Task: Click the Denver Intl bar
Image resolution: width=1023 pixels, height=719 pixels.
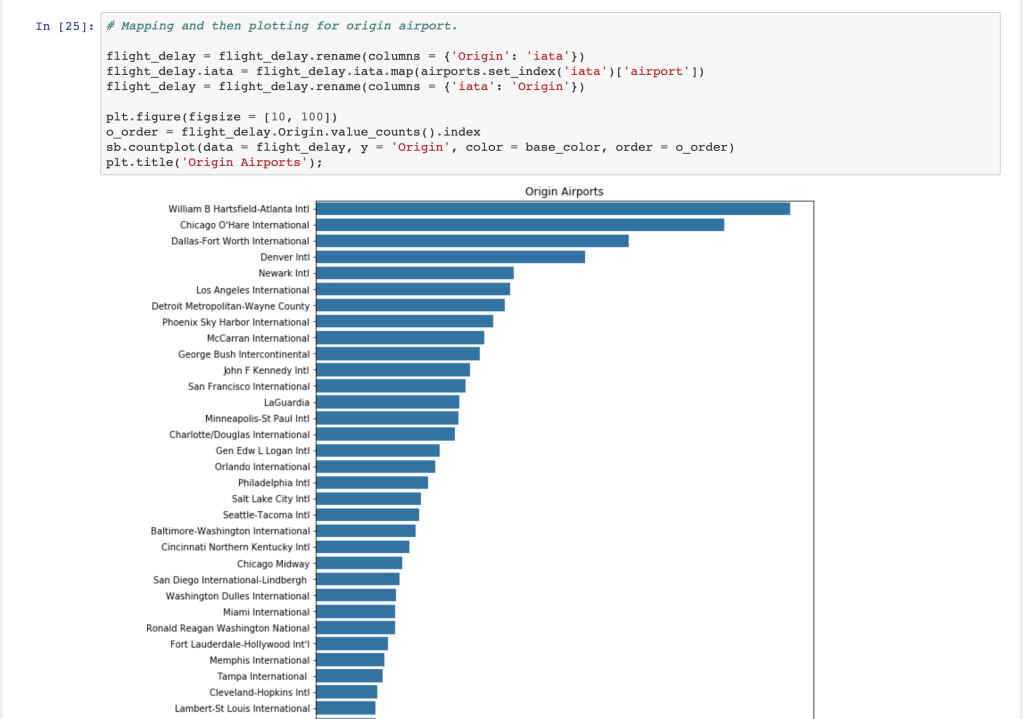Action: pyautogui.click(x=450, y=257)
